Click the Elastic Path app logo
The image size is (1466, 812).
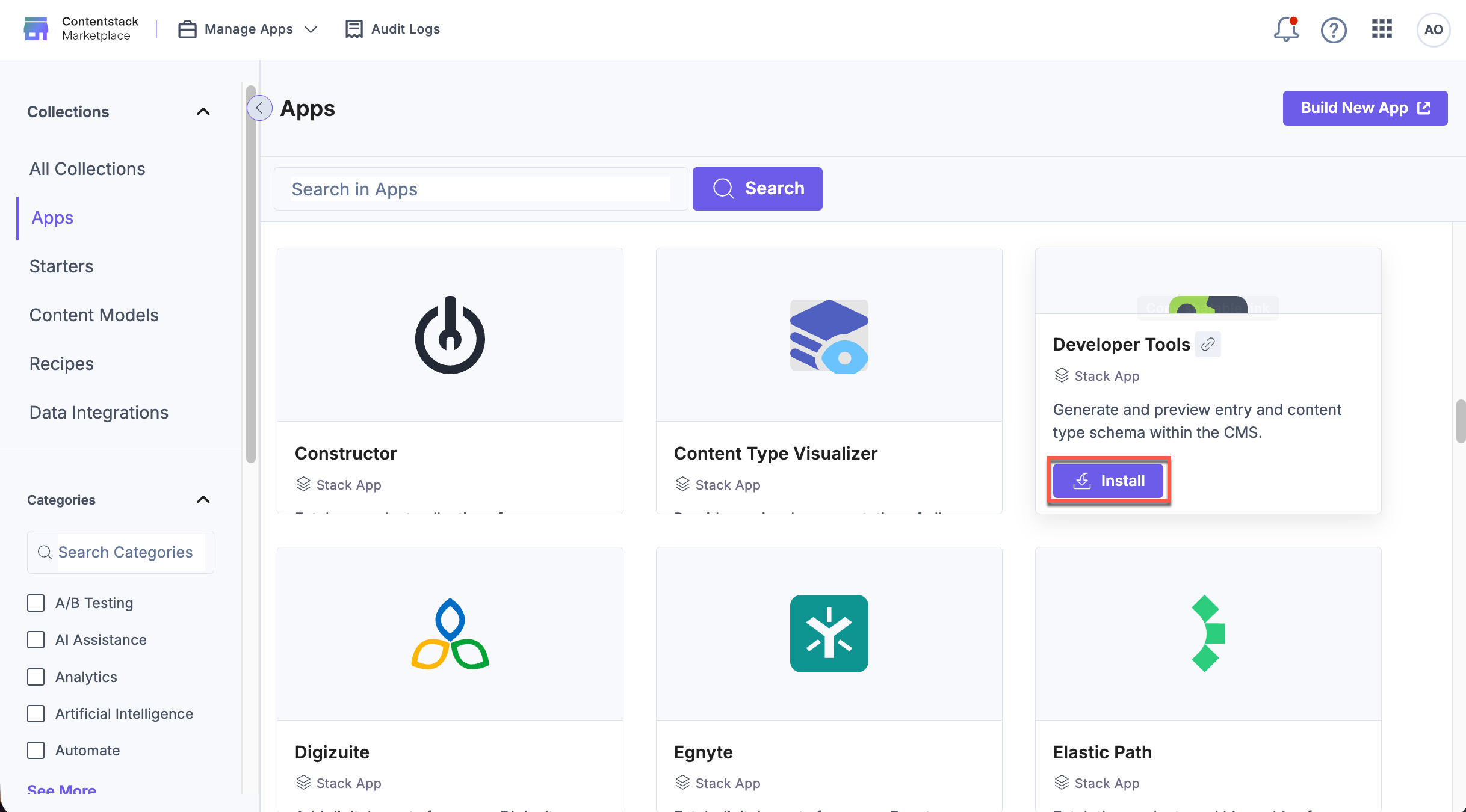click(1208, 633)
